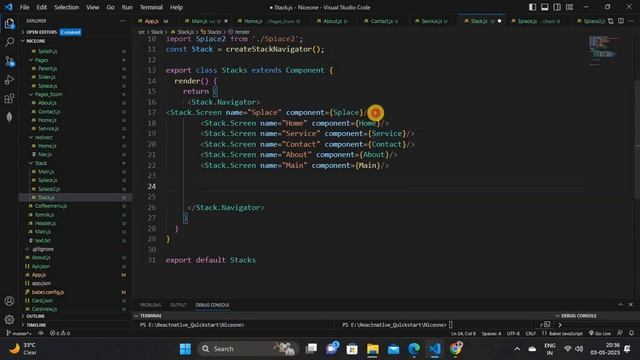
Task: Click the open changes icon in editor toolbar
Action: 611,21
